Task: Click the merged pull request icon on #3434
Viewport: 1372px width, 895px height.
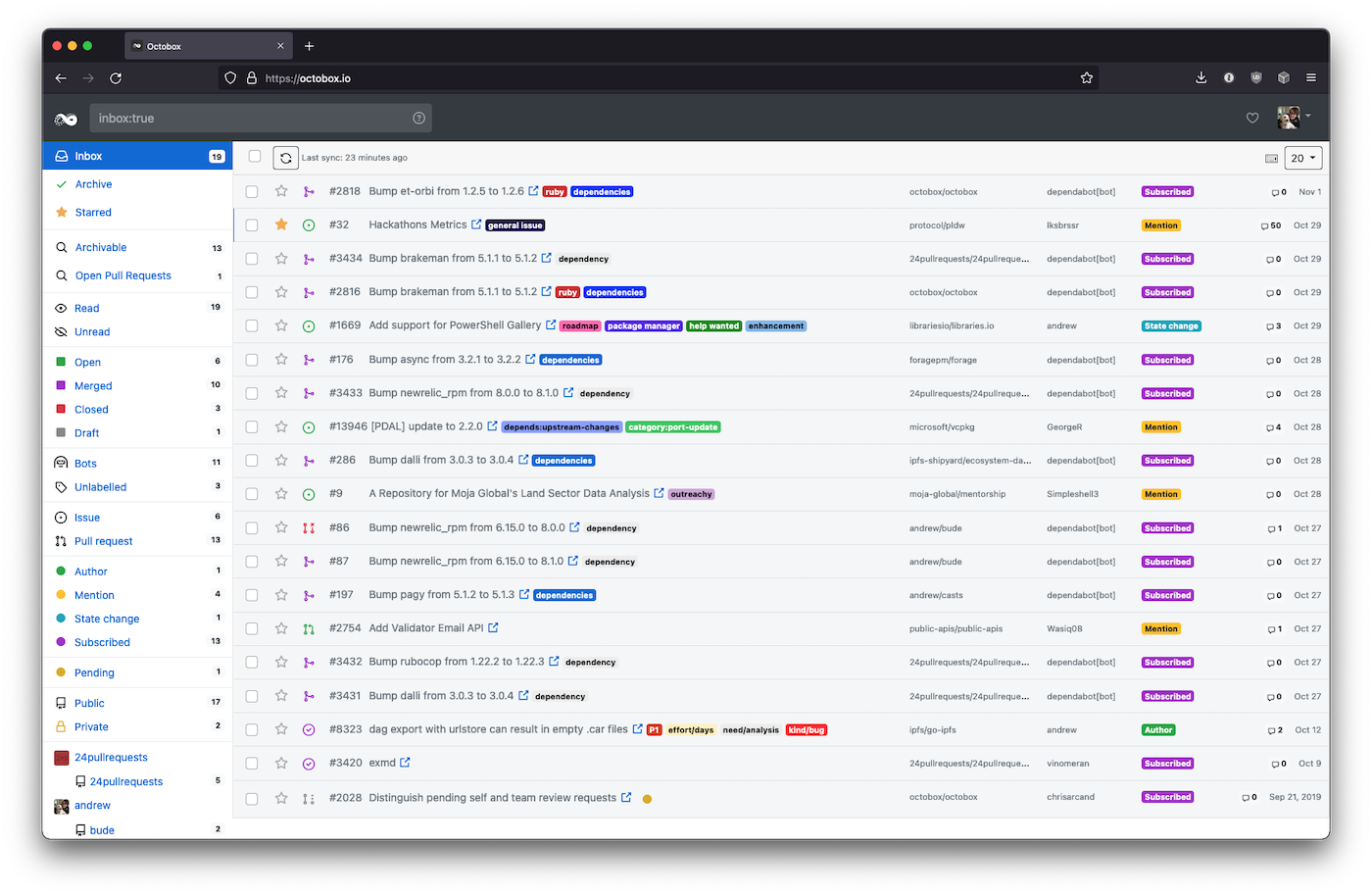Action: click(309, 258)
